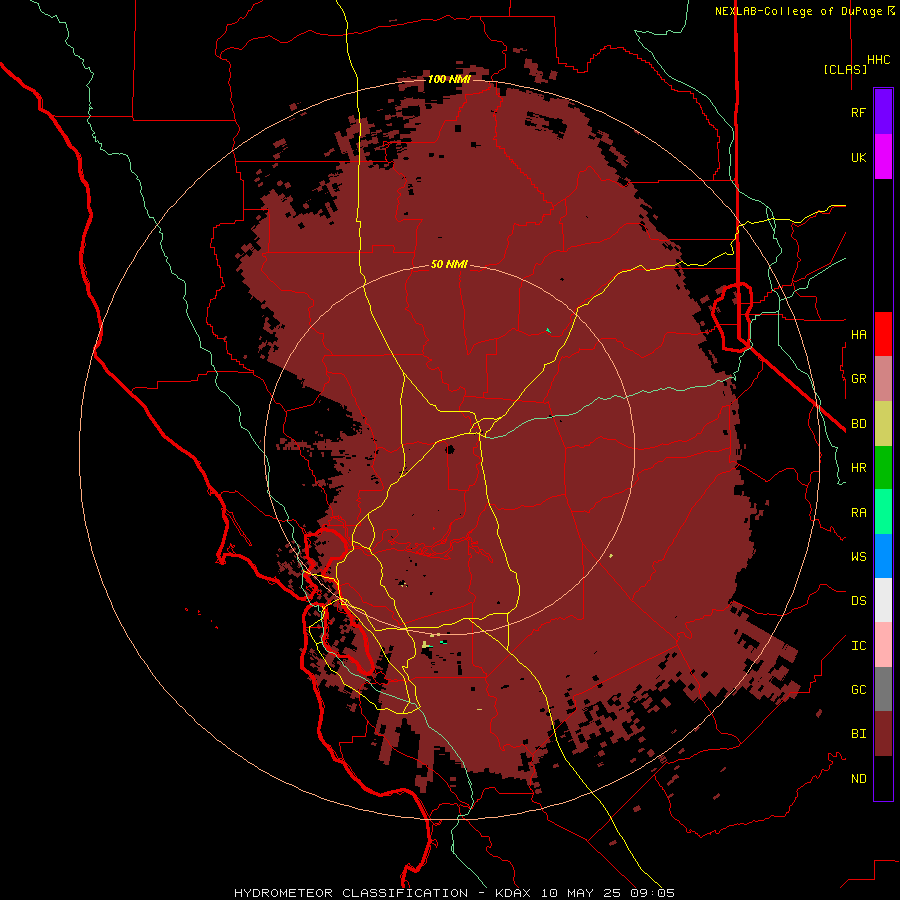Image resolution: width=900 pixels, height=900 pixels.
Task: Select the BD legend label
Action: coord(858,424)
